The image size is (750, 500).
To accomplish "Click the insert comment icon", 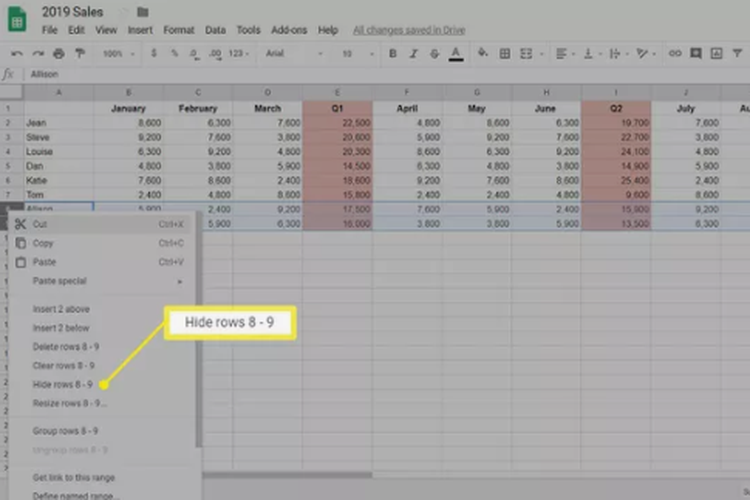I will pos(695,53).
